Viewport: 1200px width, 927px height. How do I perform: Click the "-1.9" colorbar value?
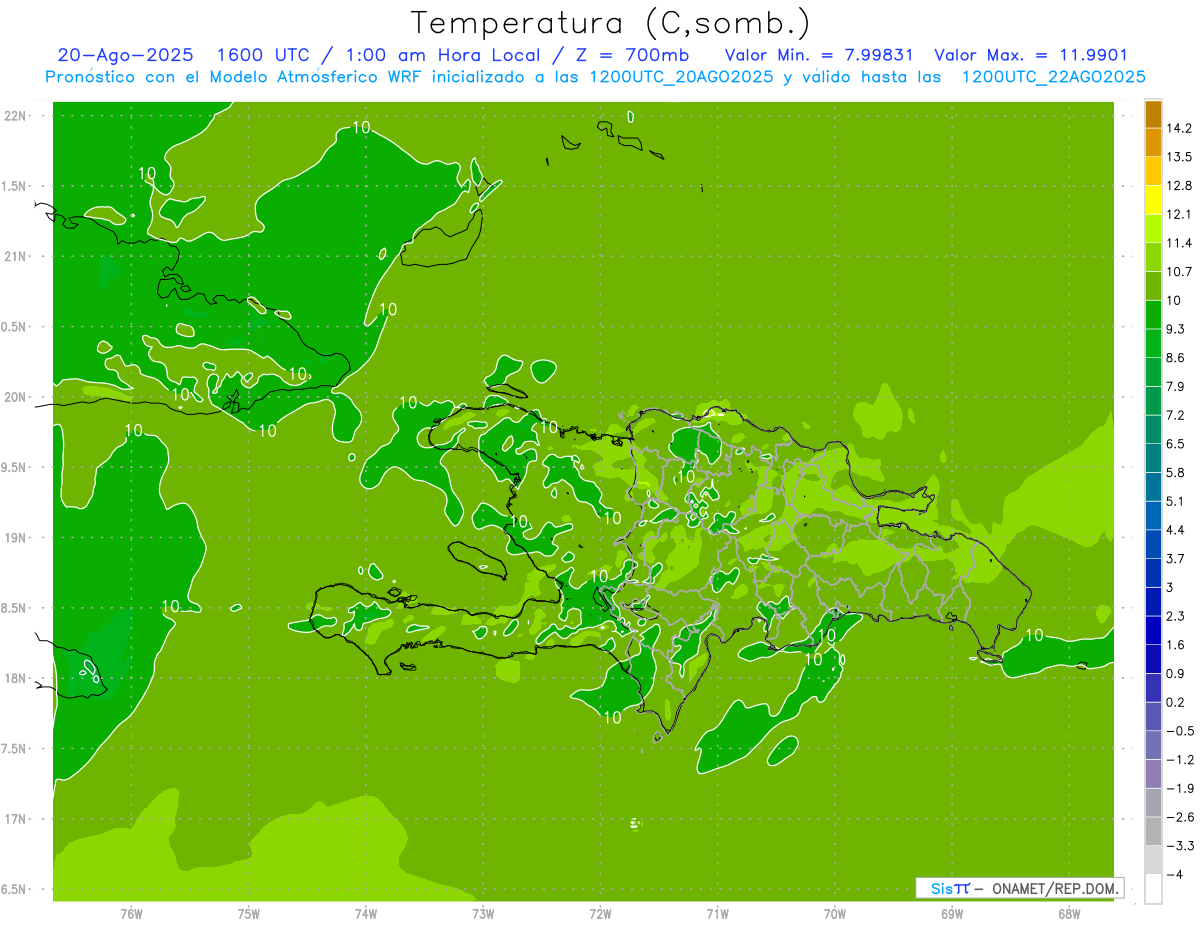coord(1179,788)
